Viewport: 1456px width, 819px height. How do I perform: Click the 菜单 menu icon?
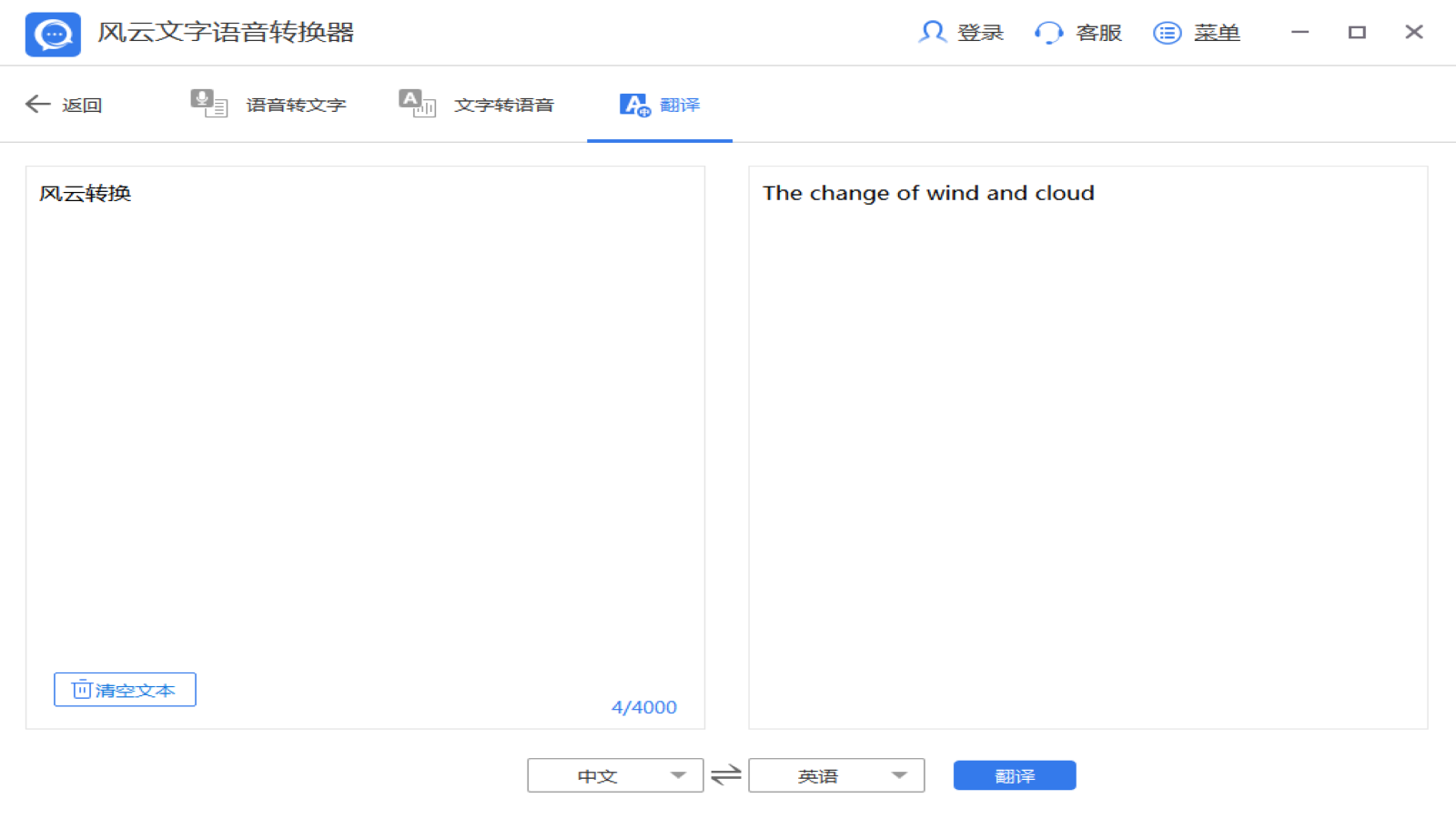point(1167,32)
